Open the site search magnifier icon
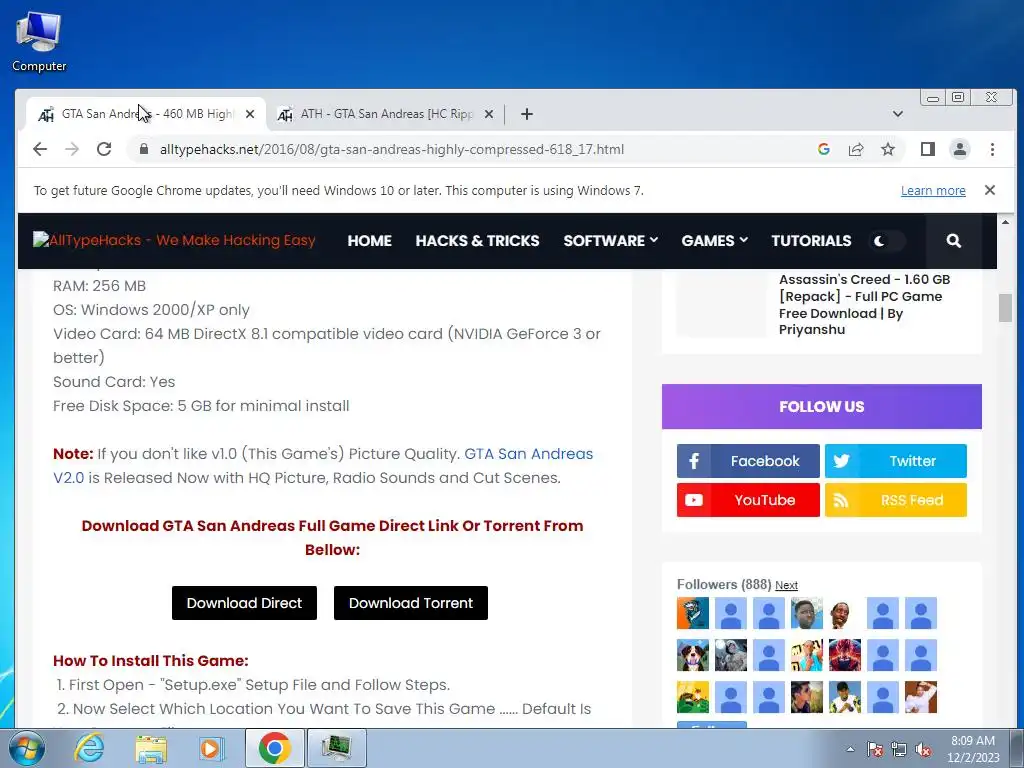The image size is (1024, 768). tap(953, 241)
